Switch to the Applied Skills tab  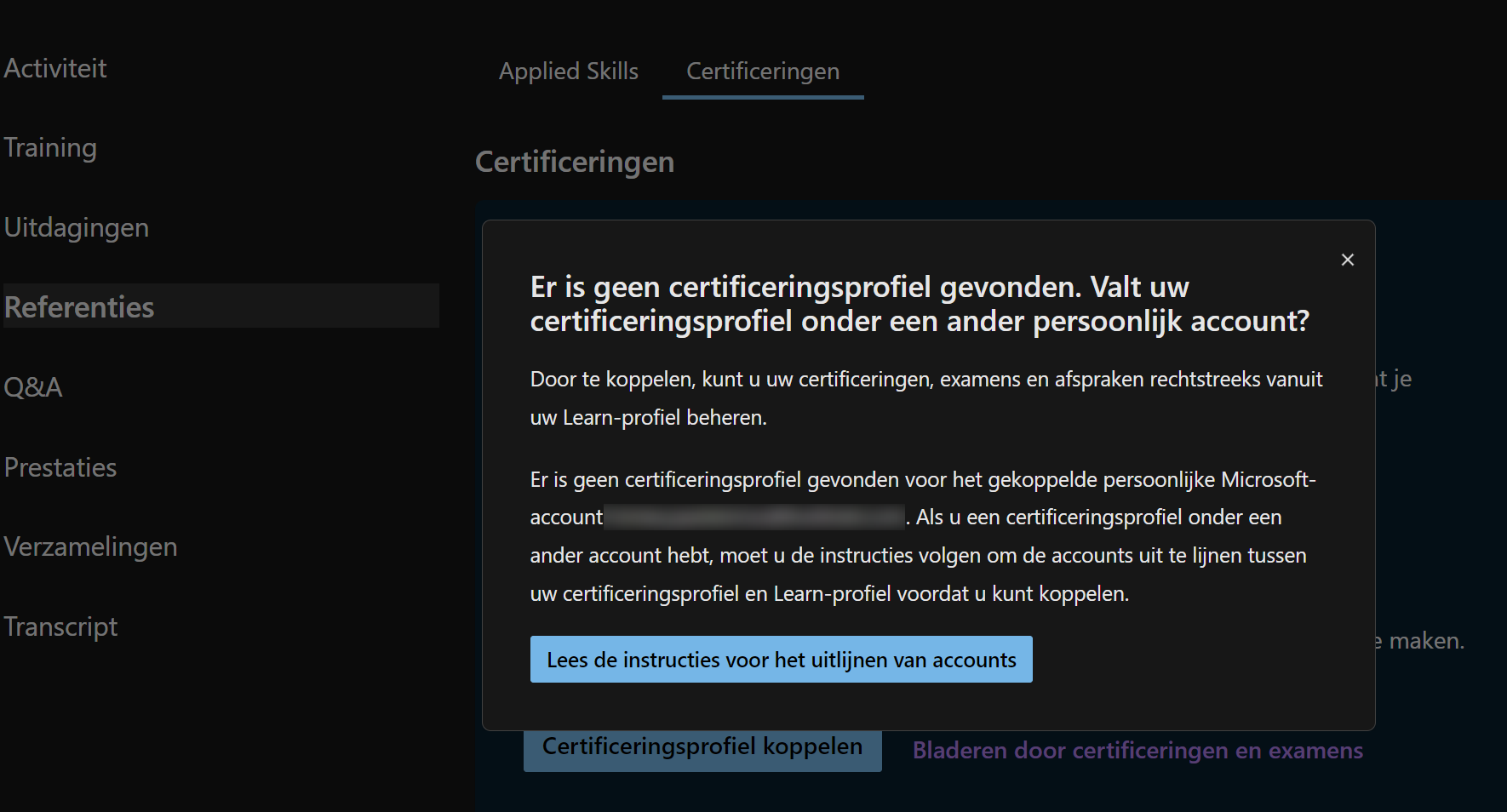point(568,71)
